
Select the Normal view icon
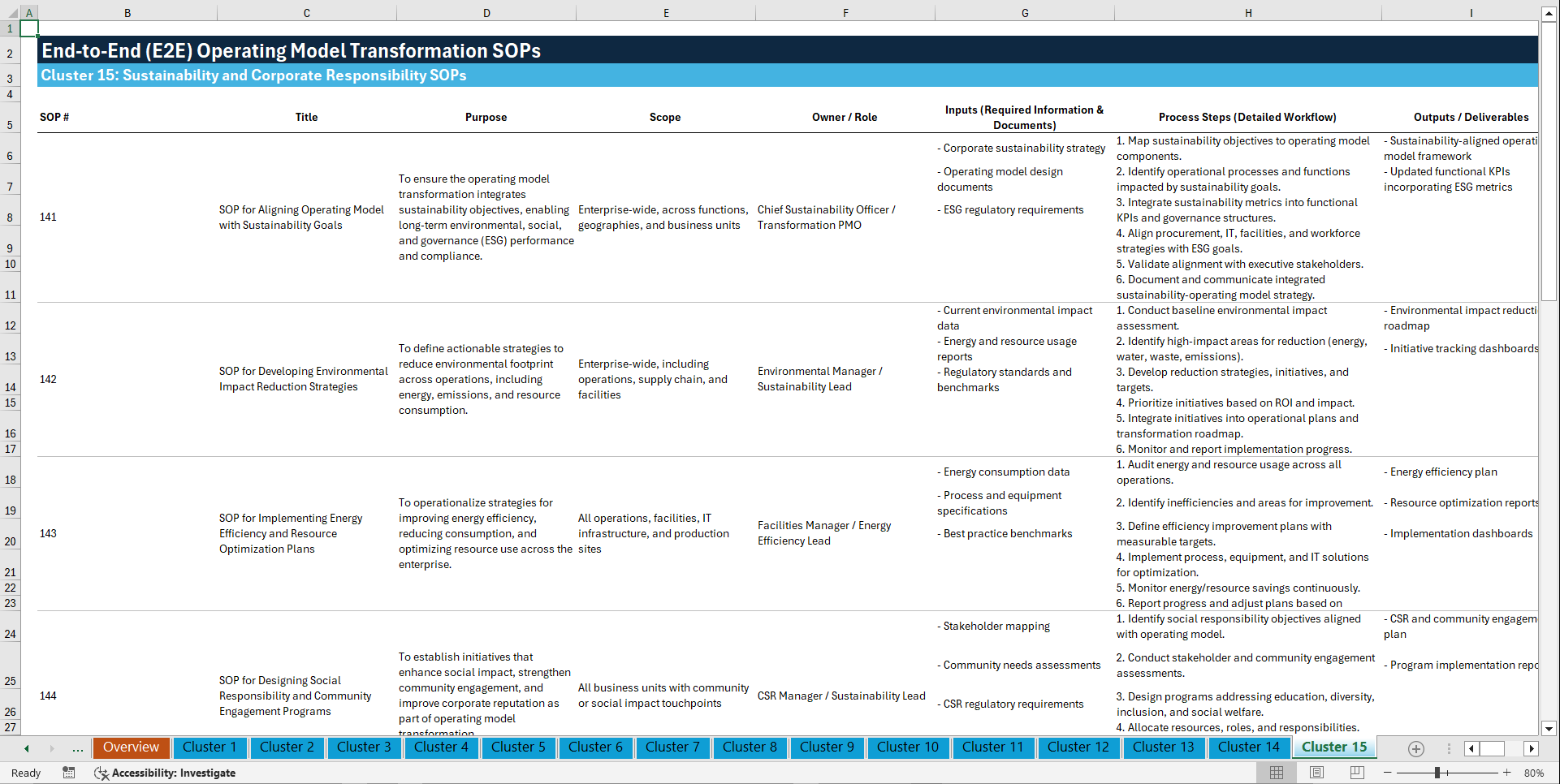1276,773
